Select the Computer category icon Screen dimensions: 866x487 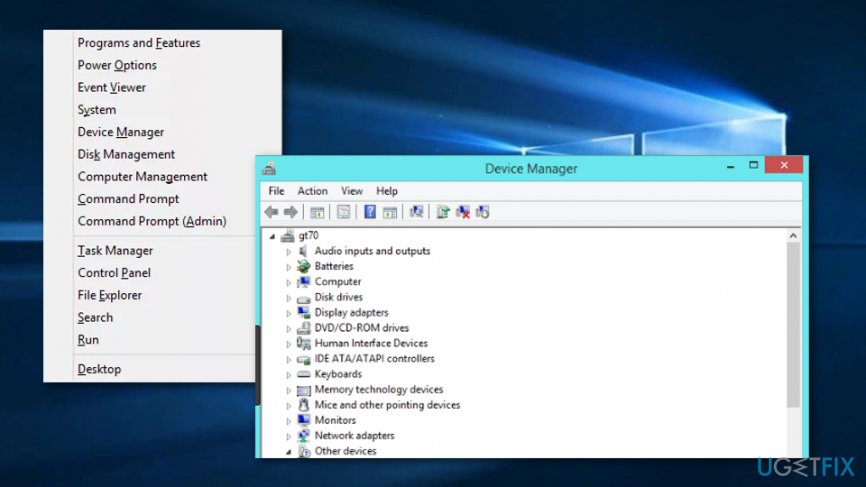[x=303, y=282]
